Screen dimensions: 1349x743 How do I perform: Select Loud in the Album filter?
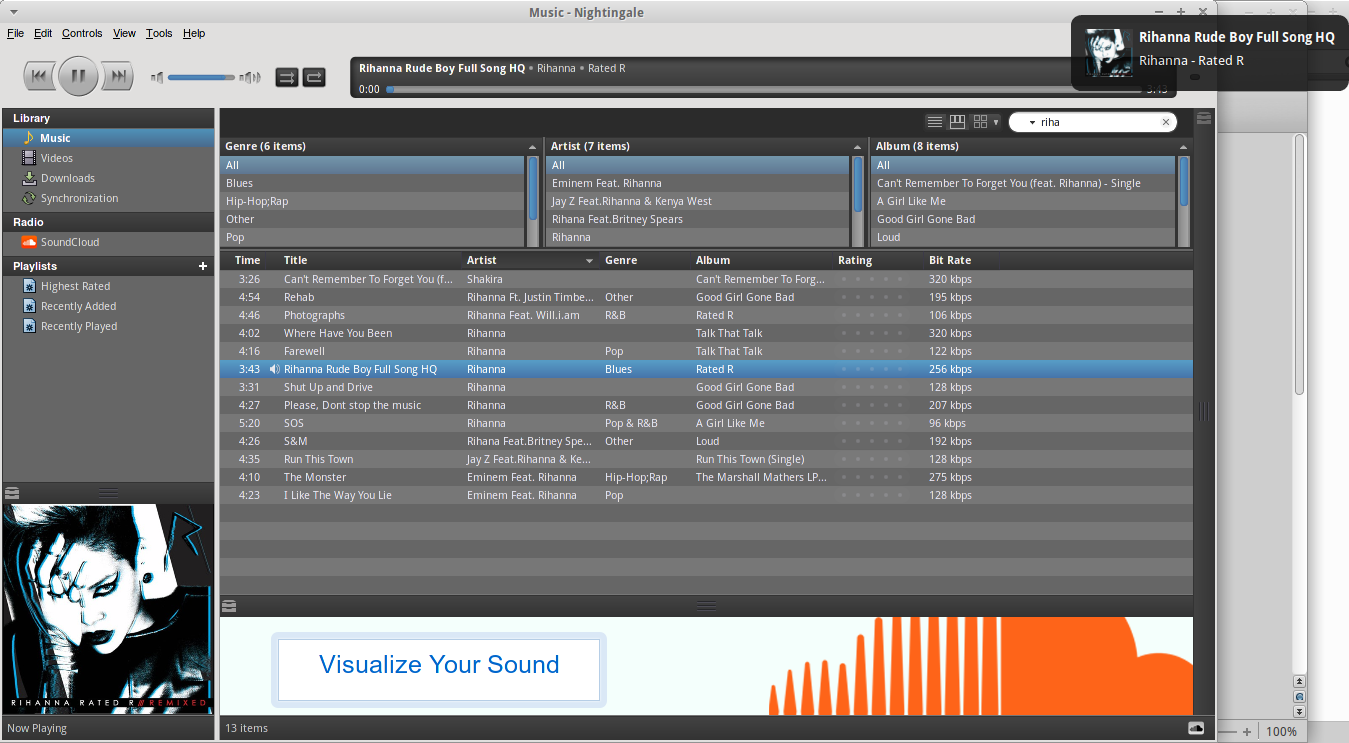pos(1024,237)
